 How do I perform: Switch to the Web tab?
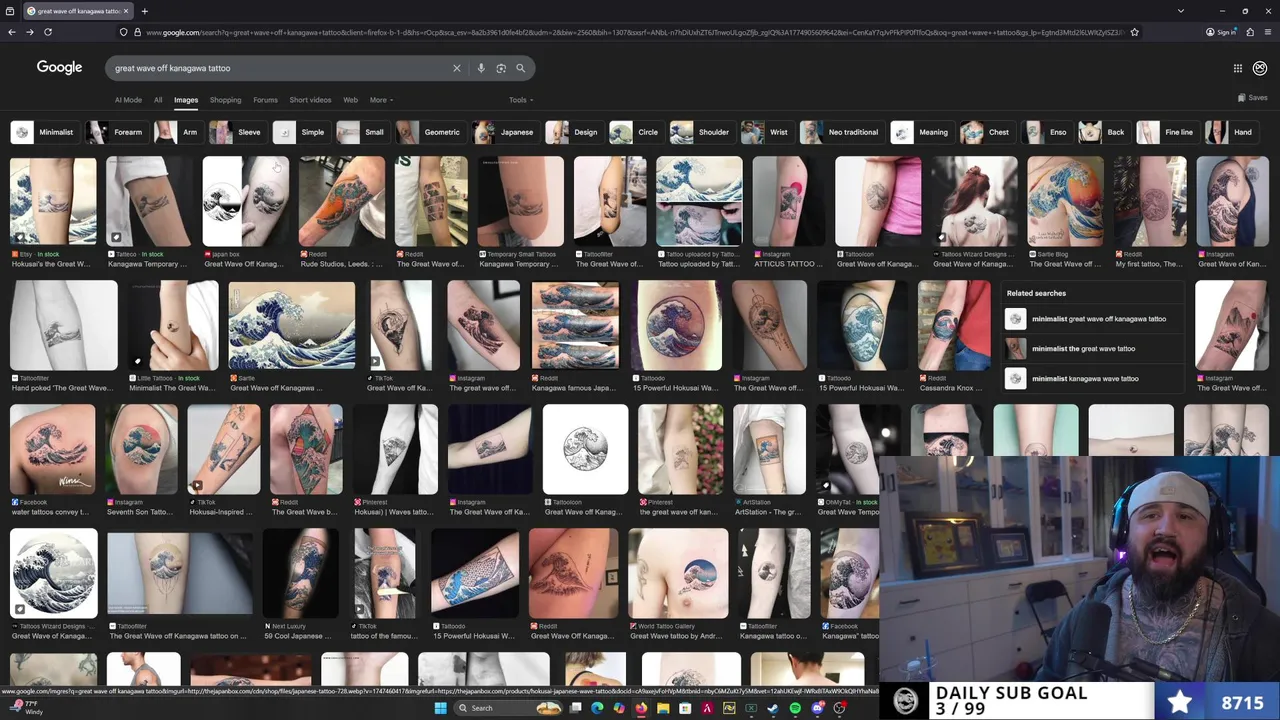tap(350, 100)
